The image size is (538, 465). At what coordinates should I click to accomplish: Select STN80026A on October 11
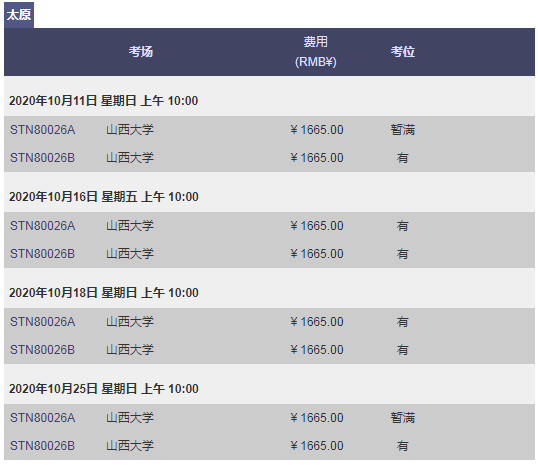43,130
